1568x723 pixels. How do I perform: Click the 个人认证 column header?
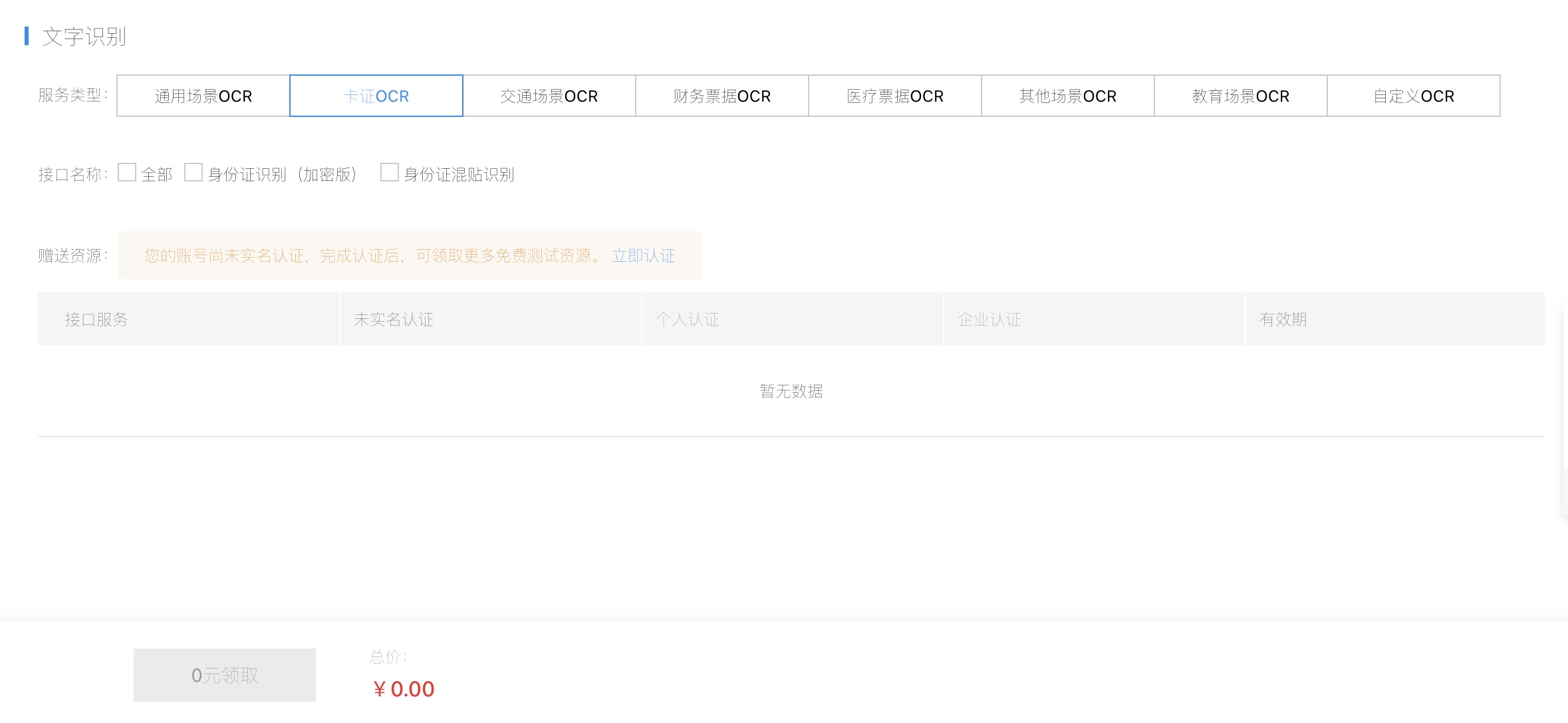click(688, 320)
